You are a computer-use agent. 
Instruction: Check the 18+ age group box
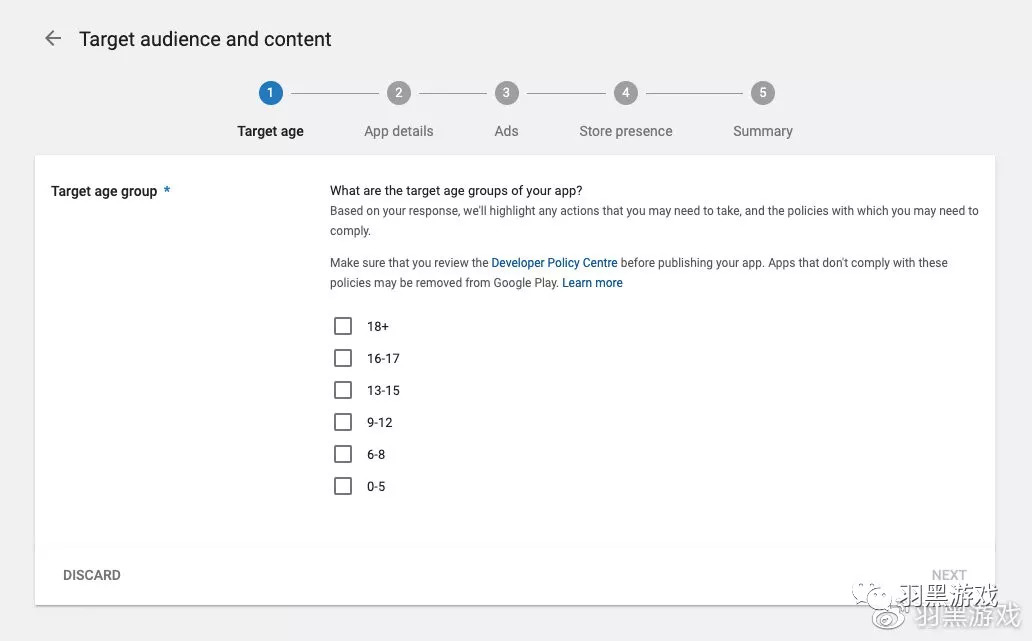pos(343,326)
